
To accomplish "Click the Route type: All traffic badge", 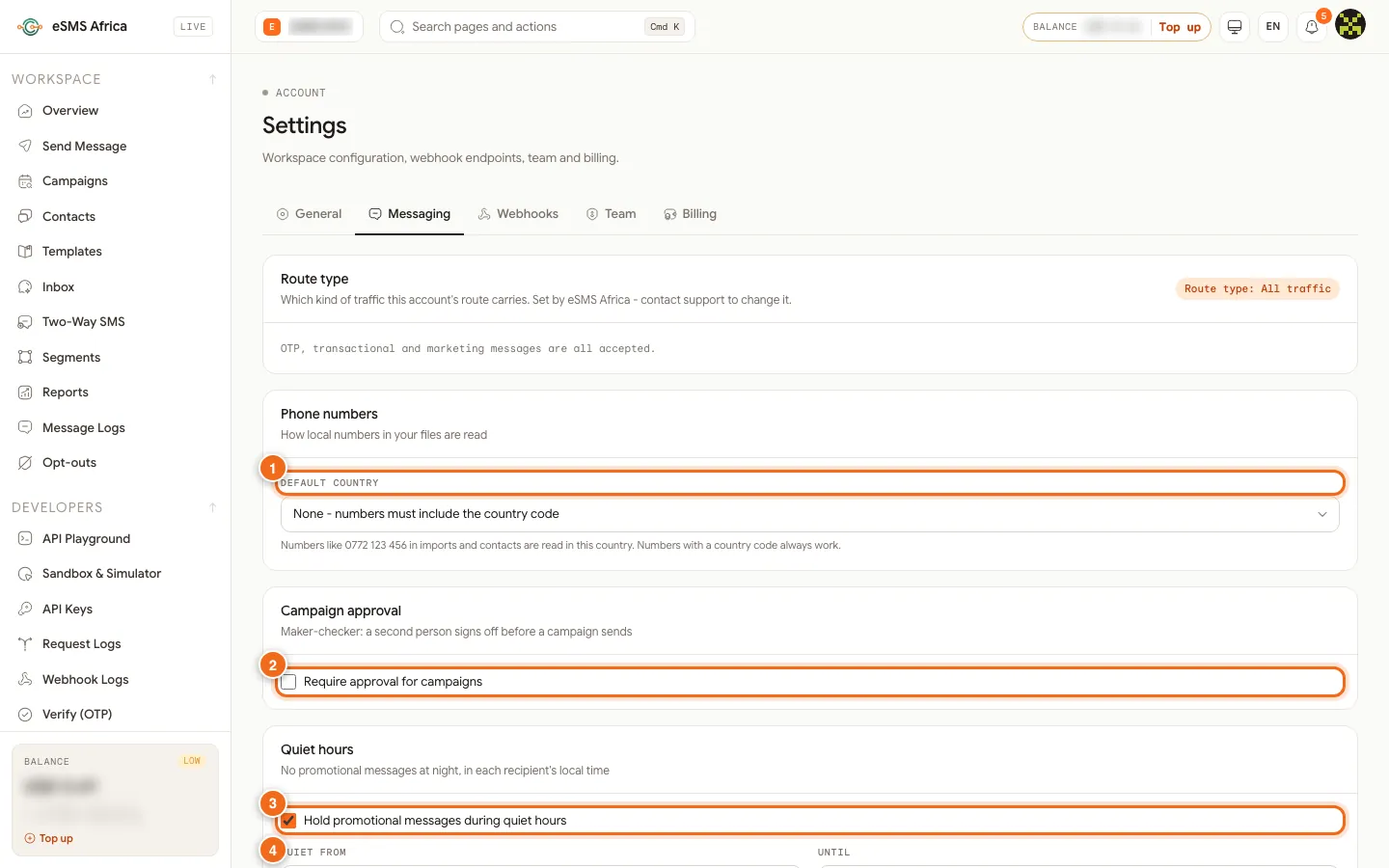I will (x=1257, y=288).
